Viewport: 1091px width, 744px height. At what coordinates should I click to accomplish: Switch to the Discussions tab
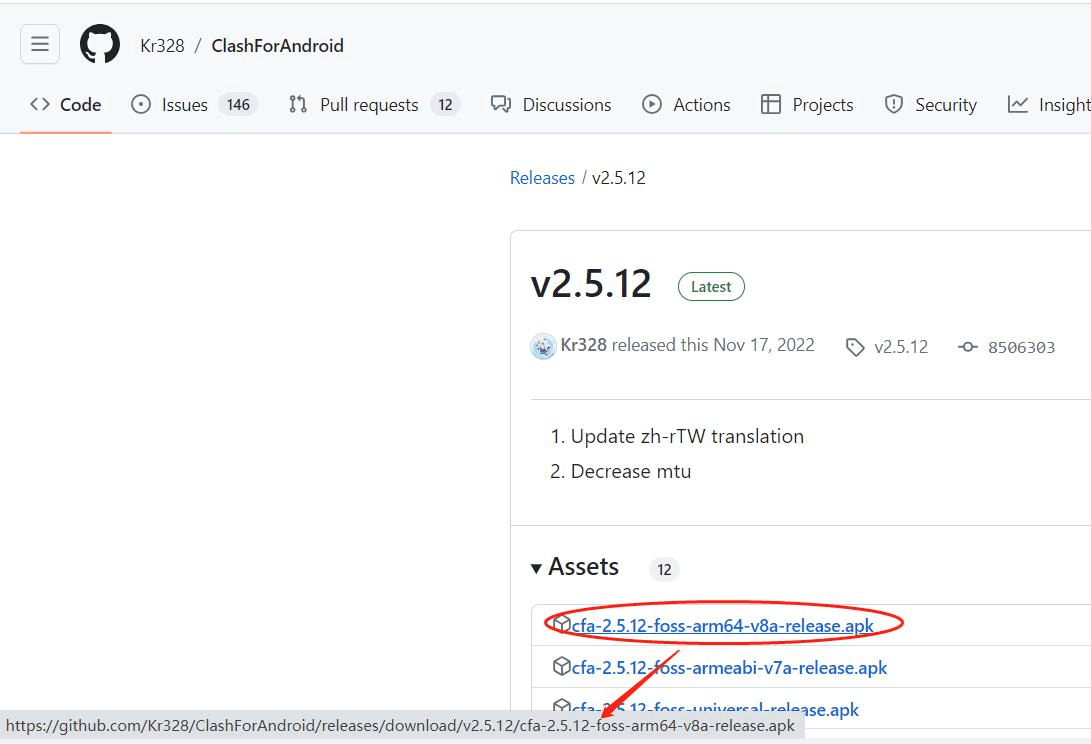click(551, 104)
